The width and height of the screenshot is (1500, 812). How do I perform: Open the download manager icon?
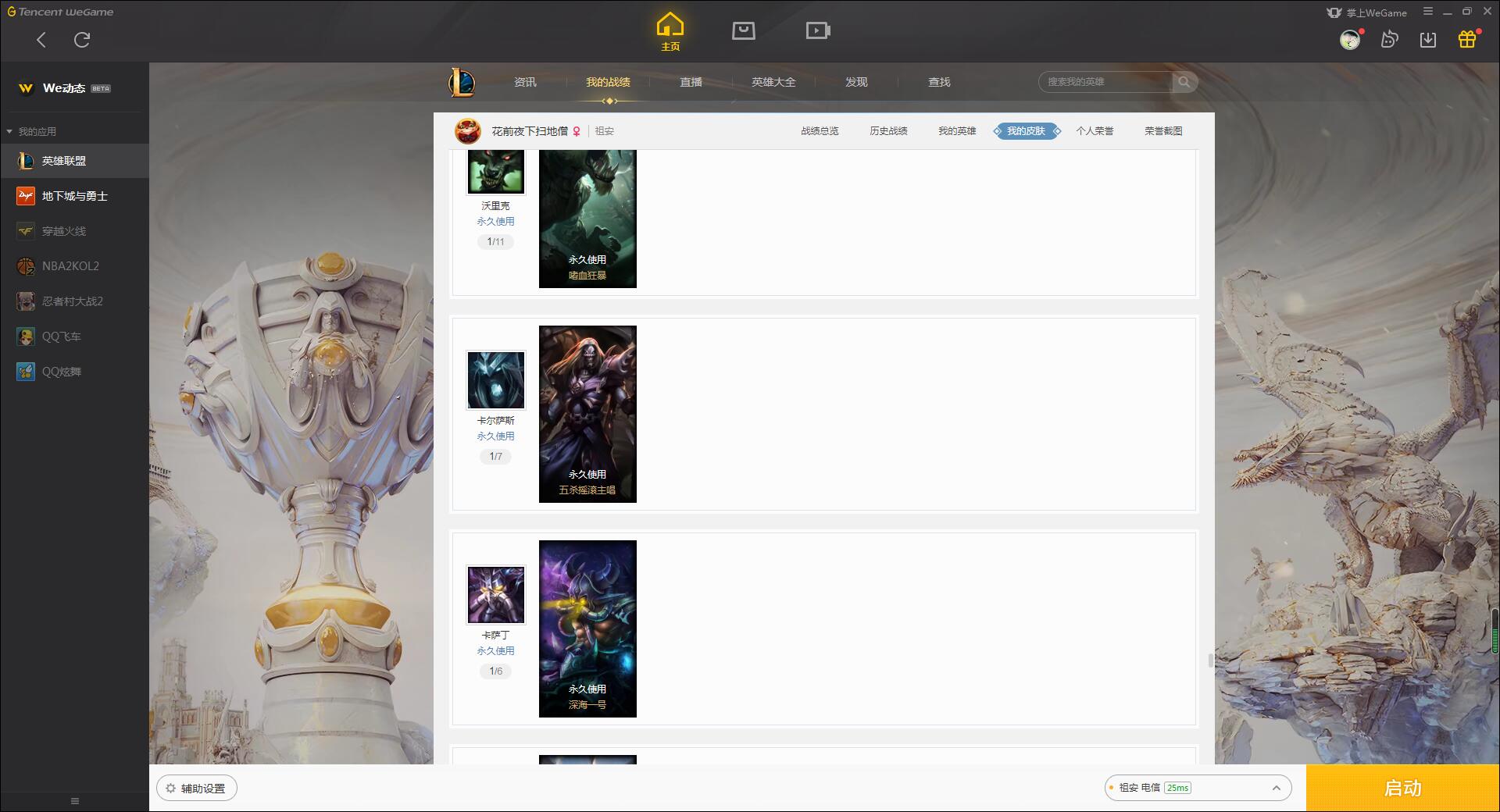[x=1428, y=40]
